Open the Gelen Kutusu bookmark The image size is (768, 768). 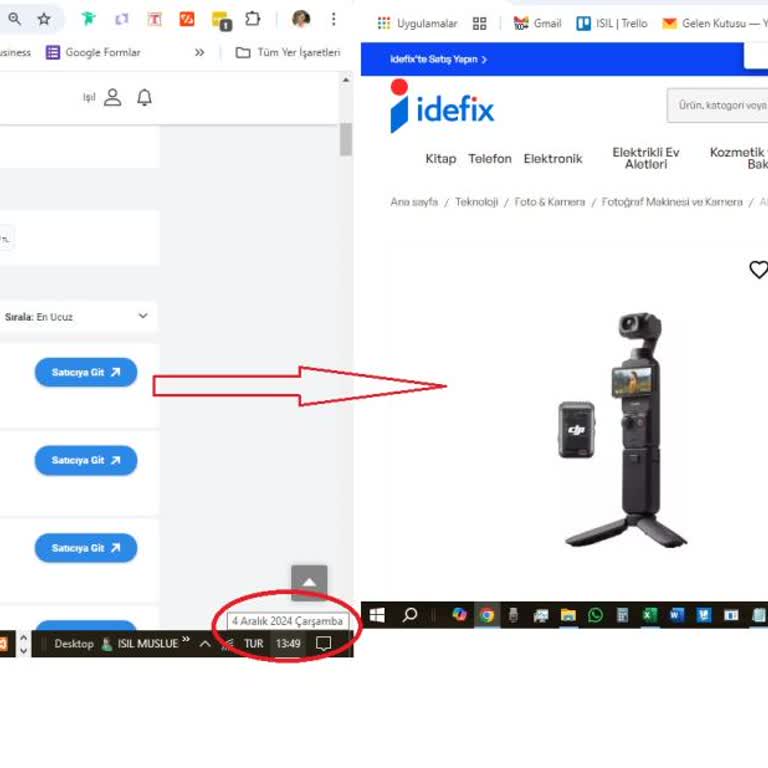tap(714, 23)
